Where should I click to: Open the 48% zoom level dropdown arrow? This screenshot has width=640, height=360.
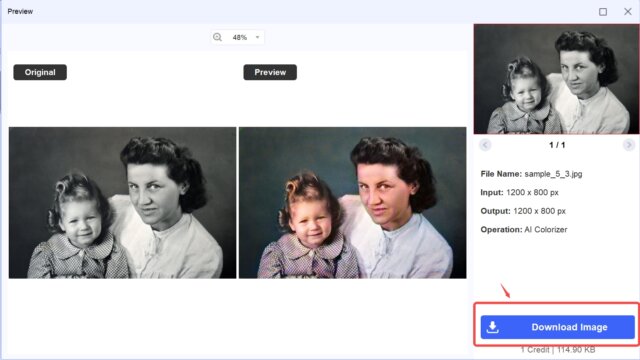pyautogui.click(x=257, y=37)
